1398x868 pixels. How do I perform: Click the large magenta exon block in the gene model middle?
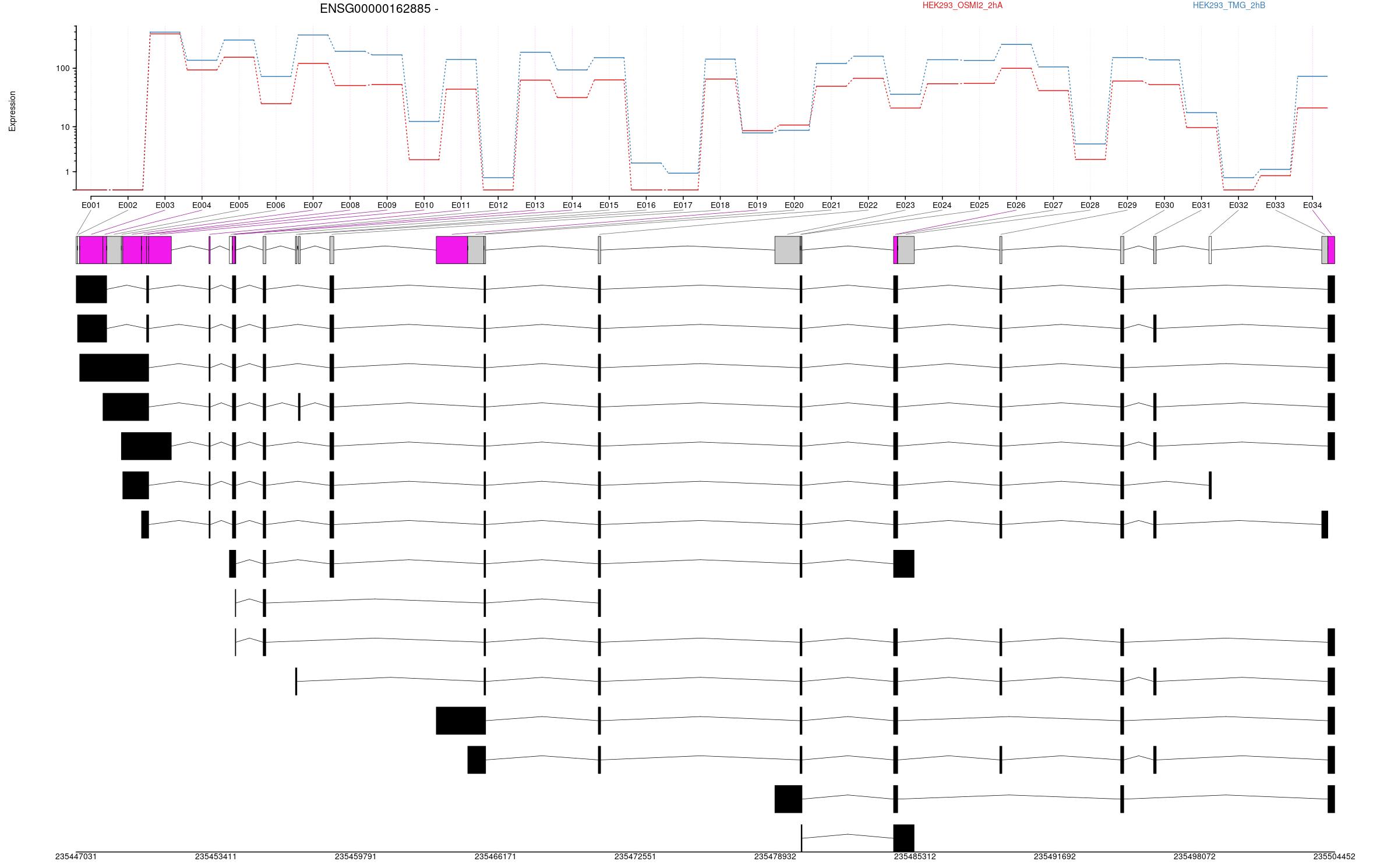(452, 250)
